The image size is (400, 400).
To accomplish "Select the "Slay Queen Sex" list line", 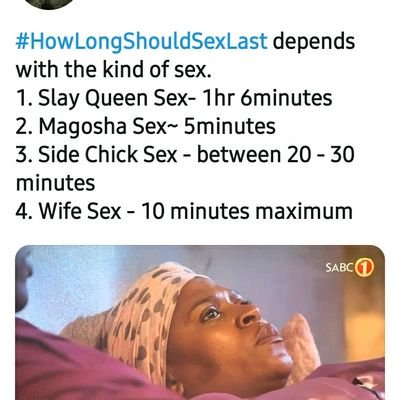I will point(174,99).
